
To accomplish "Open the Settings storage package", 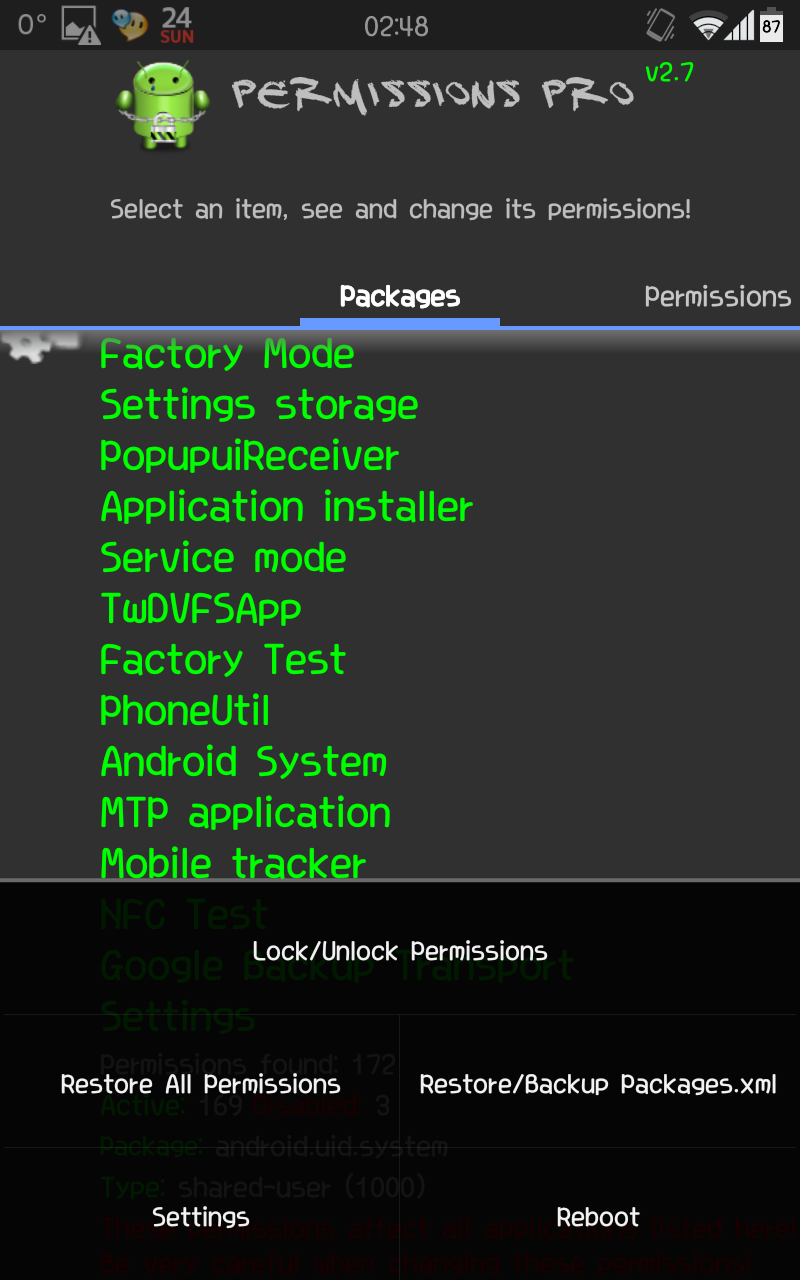I will tap(259, 406).
